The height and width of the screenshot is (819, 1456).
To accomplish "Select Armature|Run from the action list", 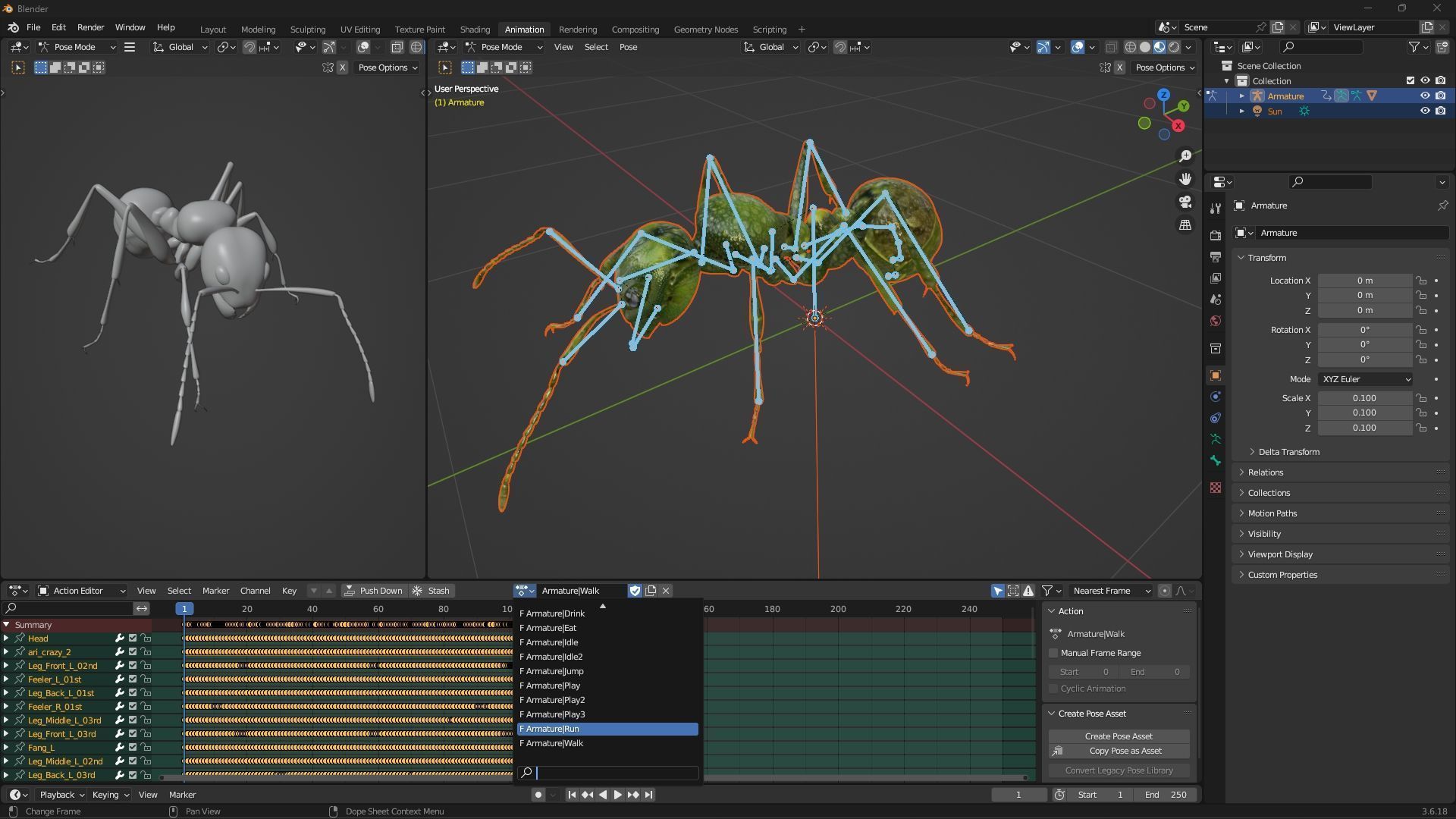I will (x=607, y=729).
